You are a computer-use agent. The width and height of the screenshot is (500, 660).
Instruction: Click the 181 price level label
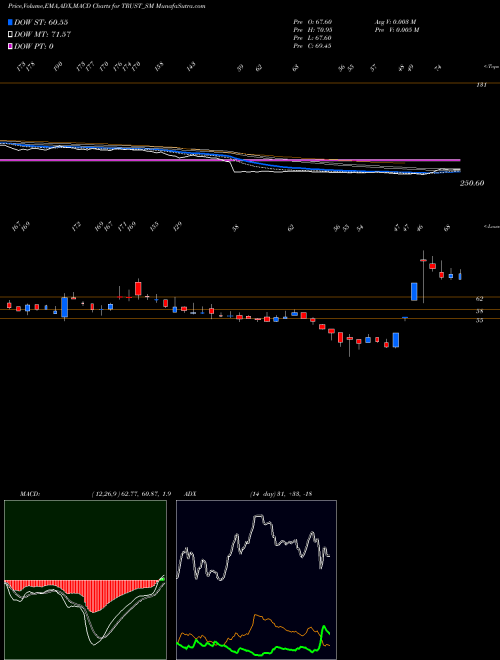click(x=481, y=85)
